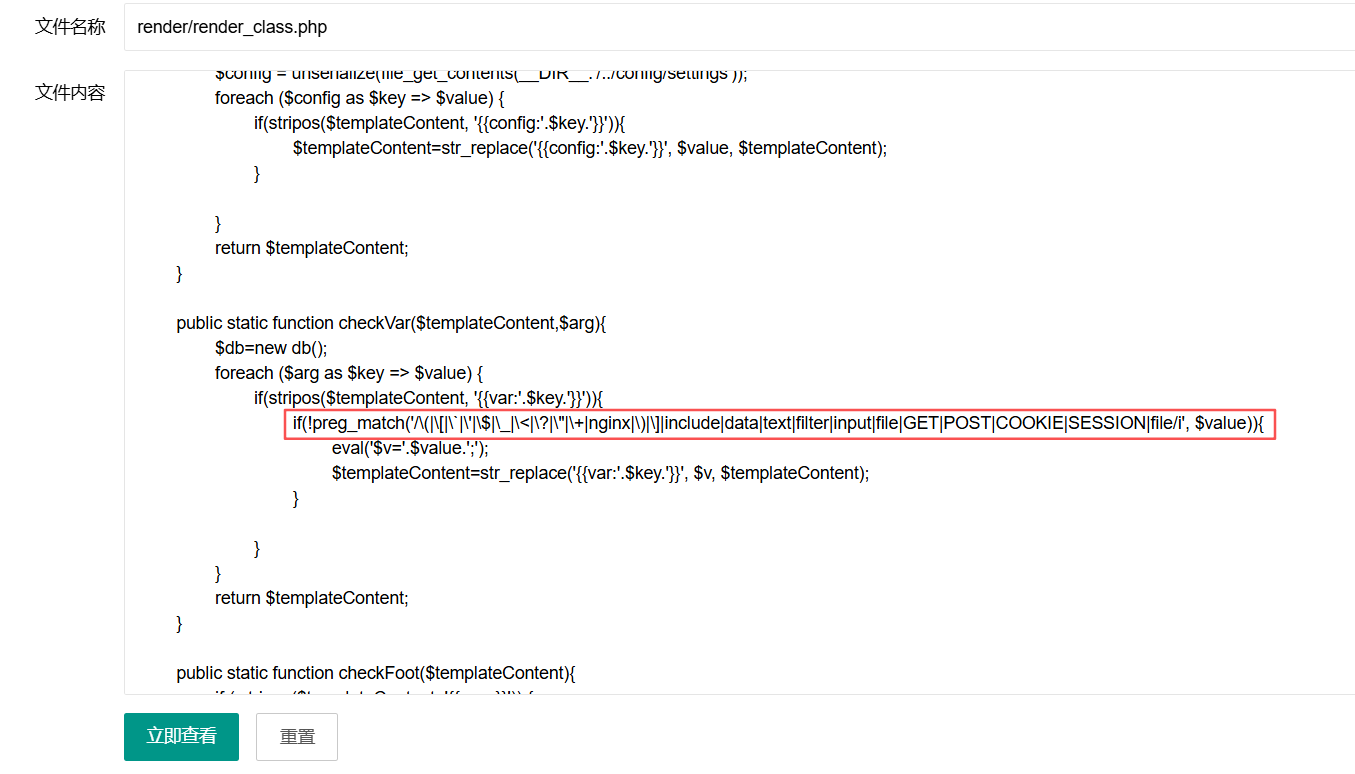The image size is (1355, 774).
Task: Click the checkVar function declaration line
Action: coord(391,323)
